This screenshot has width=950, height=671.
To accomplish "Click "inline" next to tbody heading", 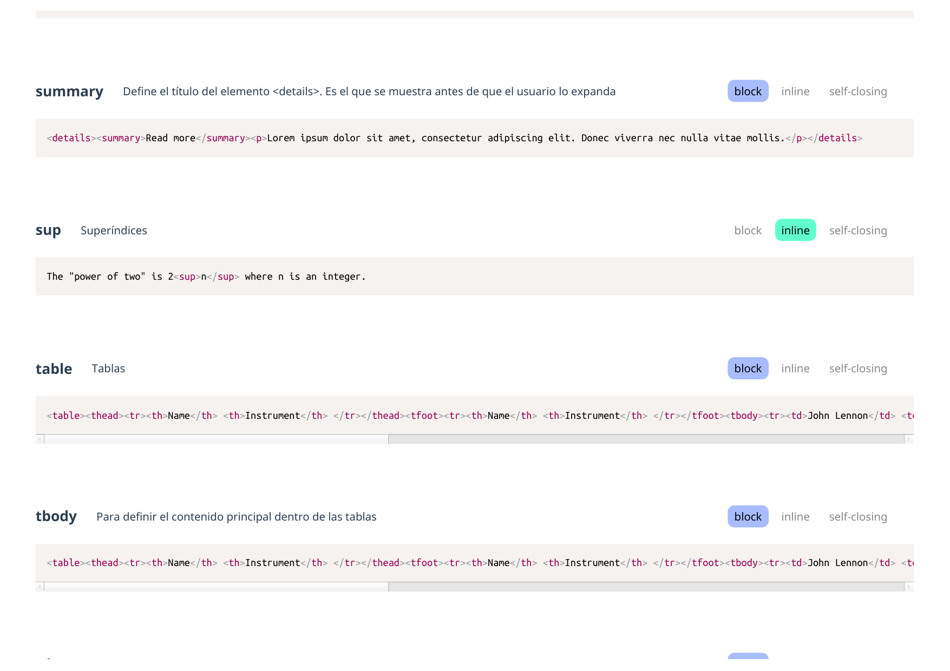I will tap(795, 516).
